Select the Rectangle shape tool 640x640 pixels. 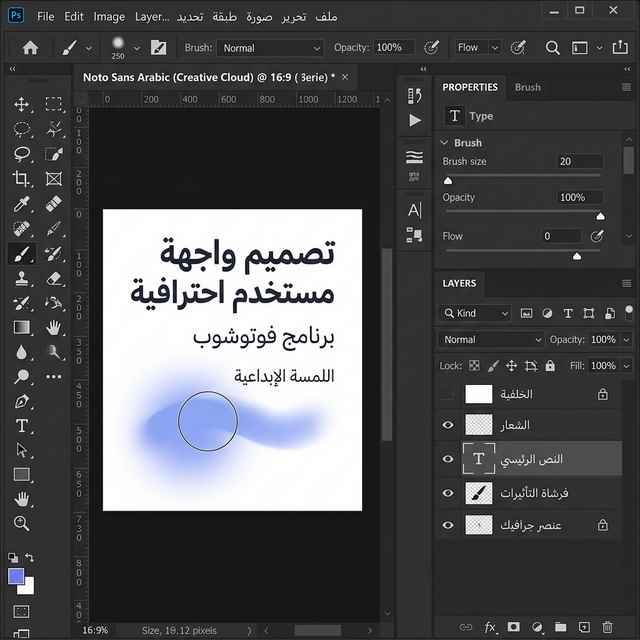(21, 474)
